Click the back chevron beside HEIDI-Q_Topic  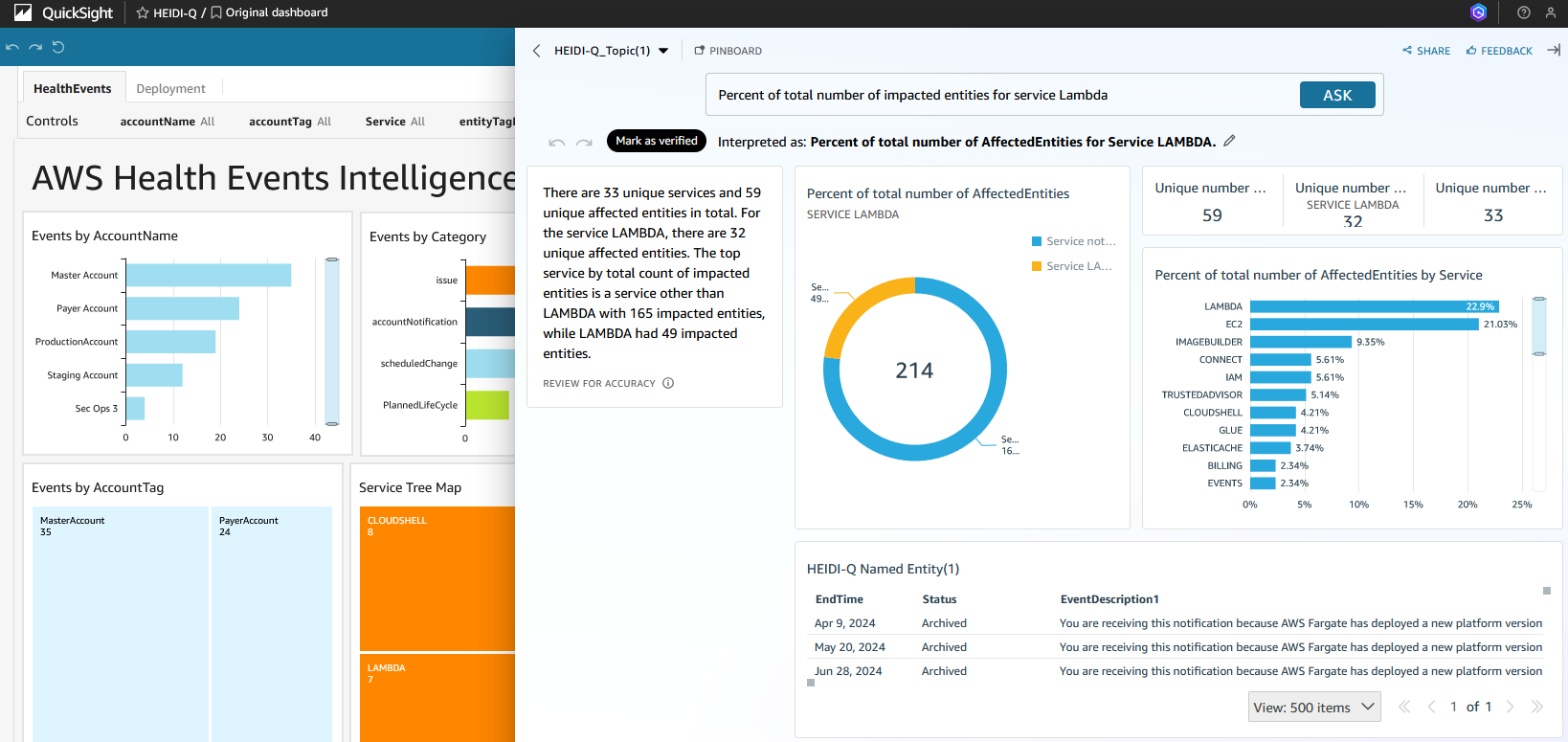(x=536, y=51)
